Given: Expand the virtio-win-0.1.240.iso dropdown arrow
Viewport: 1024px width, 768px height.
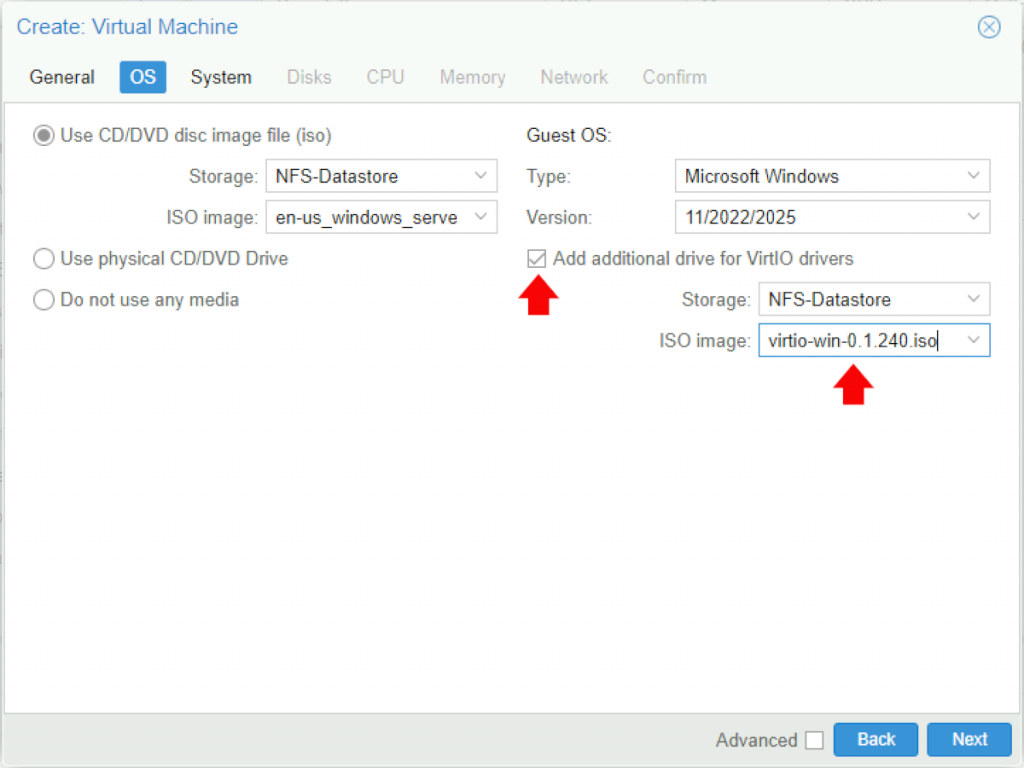Looking at the screenshot, I should pyautogui.click(x=973, y=340).
